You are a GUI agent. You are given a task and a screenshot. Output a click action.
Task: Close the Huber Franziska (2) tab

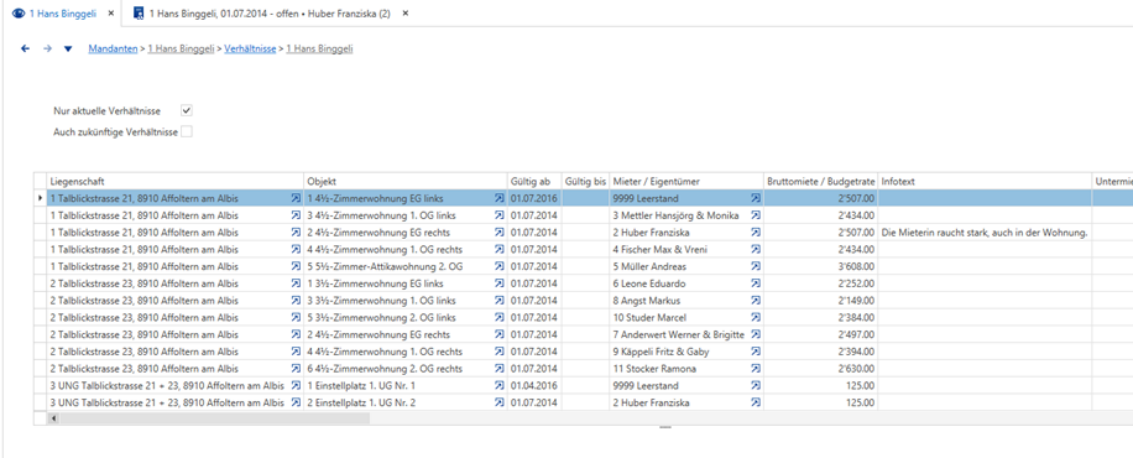point(405,13)
